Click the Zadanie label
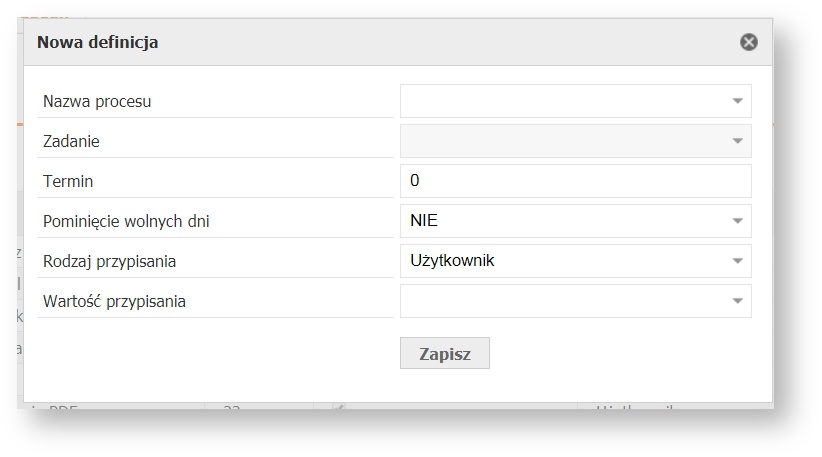Image resolution: width=822 pixels, height=457 pixels. point(71,141)
